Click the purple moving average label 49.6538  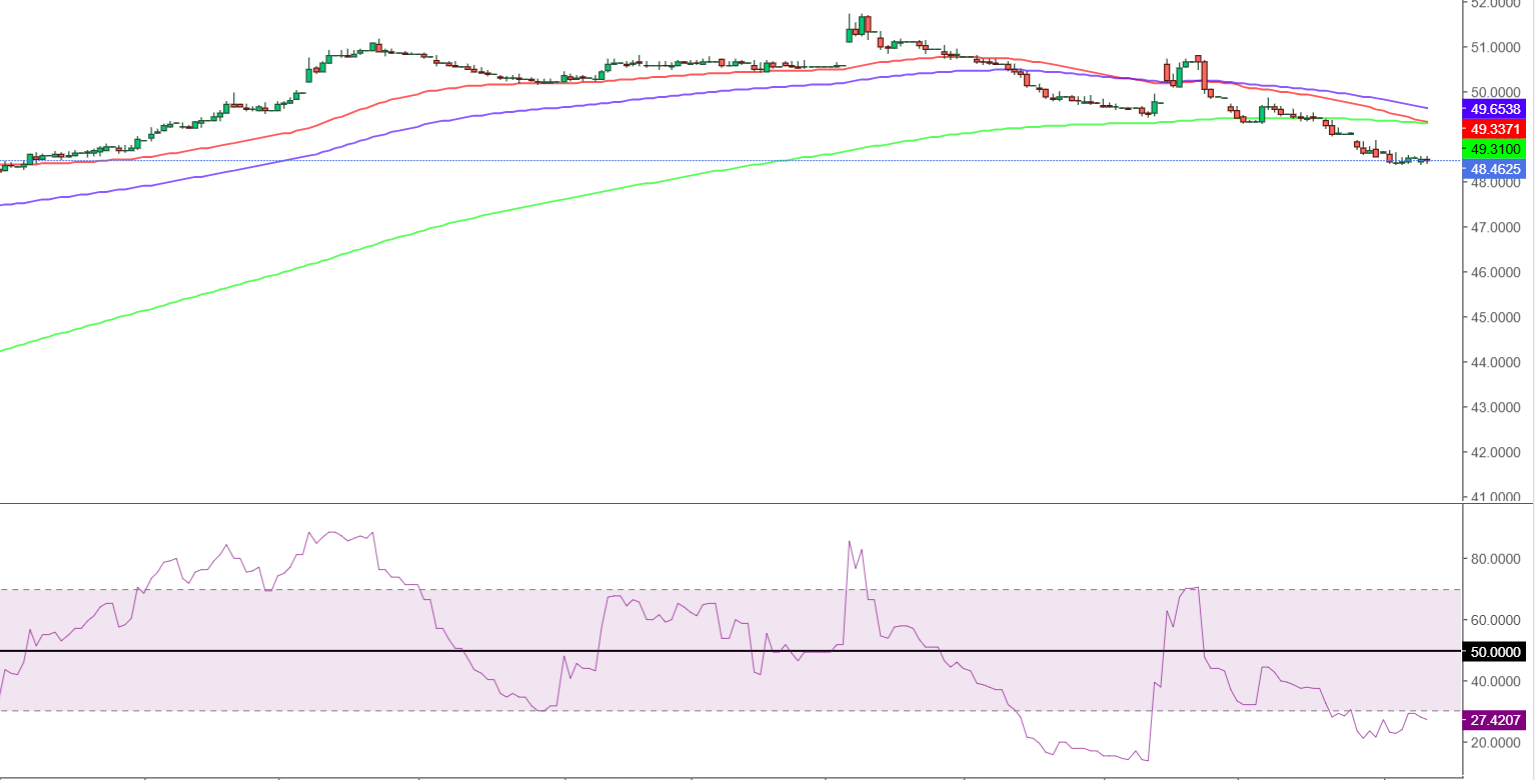(x=1494, y=108)
